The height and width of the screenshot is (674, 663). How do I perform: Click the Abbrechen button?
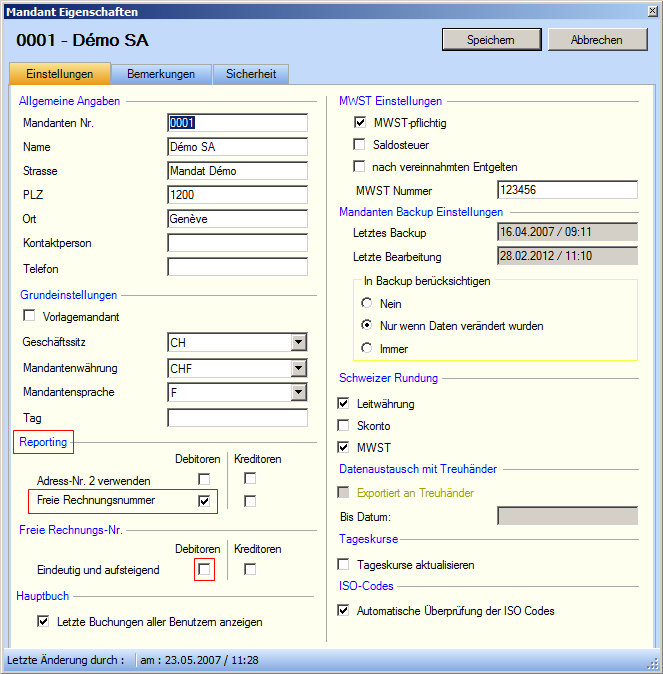coord(596,40)
